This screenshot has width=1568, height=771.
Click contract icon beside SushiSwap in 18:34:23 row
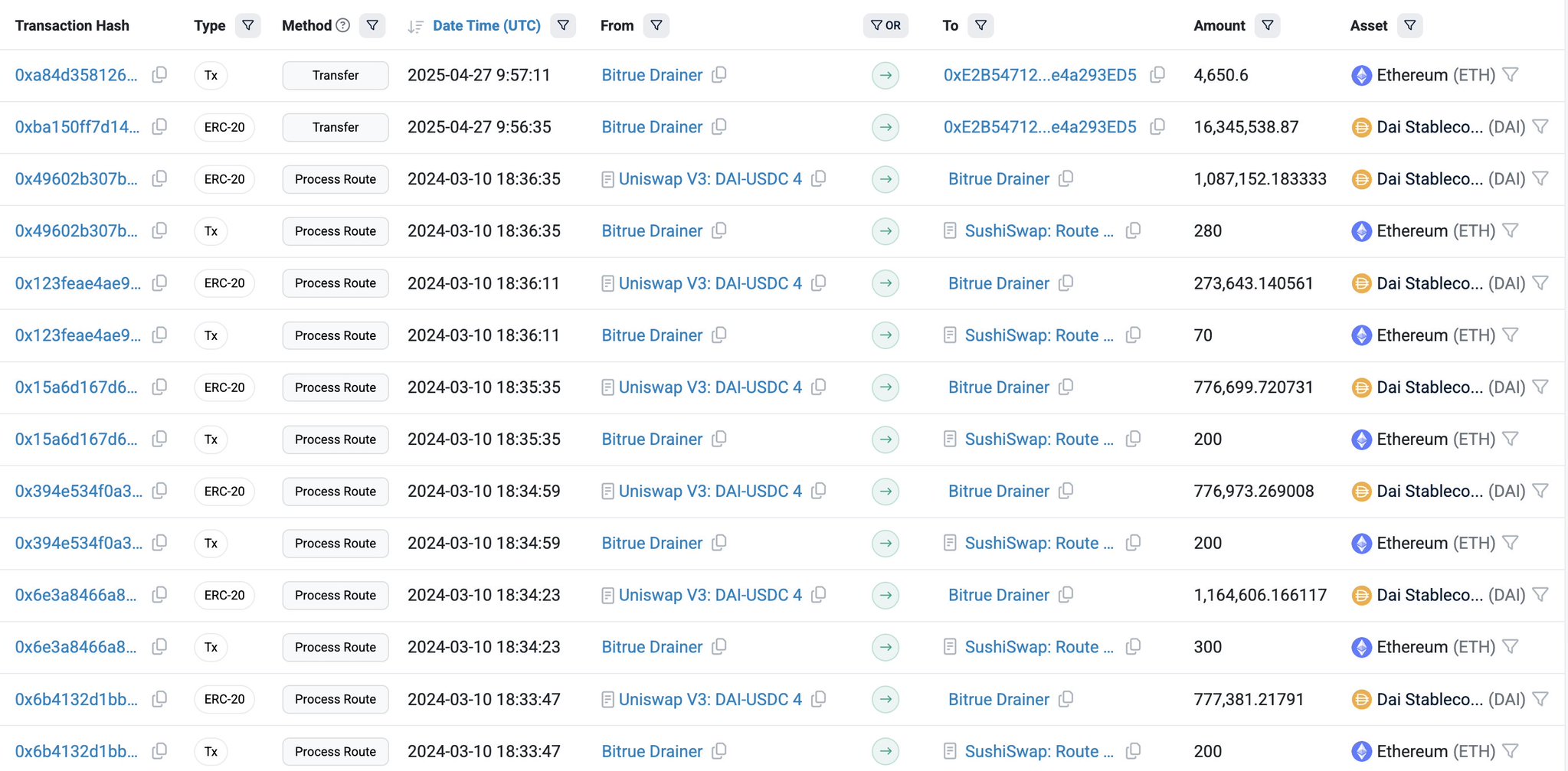click(x=950, y=647)
